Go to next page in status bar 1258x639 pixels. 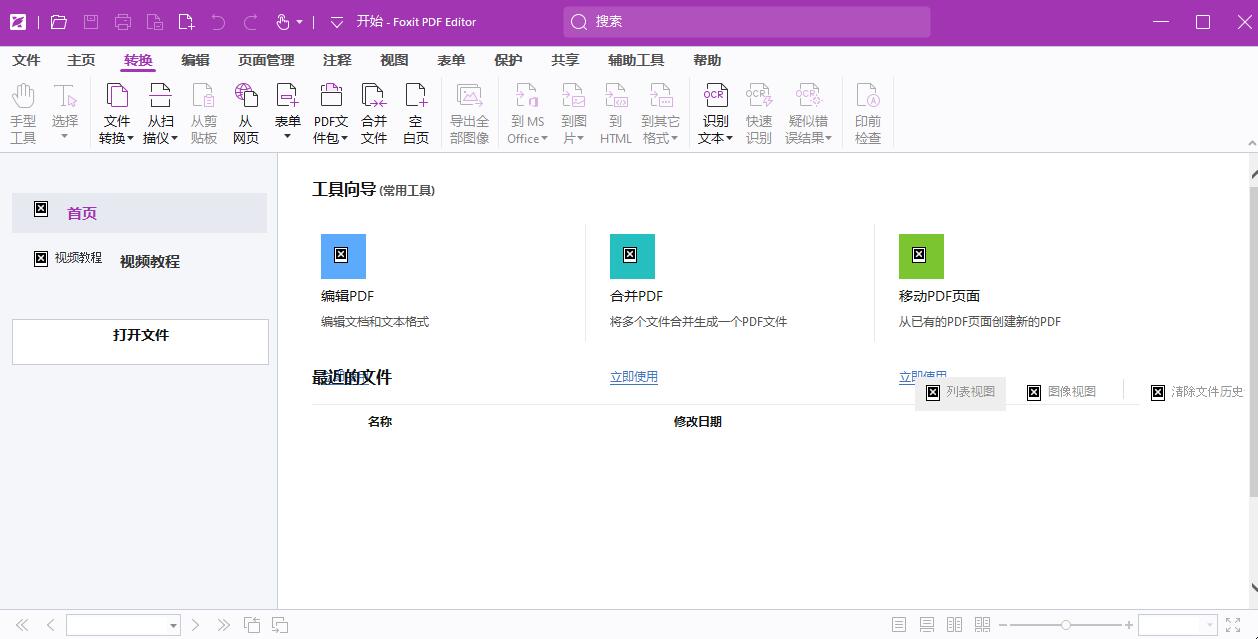[195, 625]
